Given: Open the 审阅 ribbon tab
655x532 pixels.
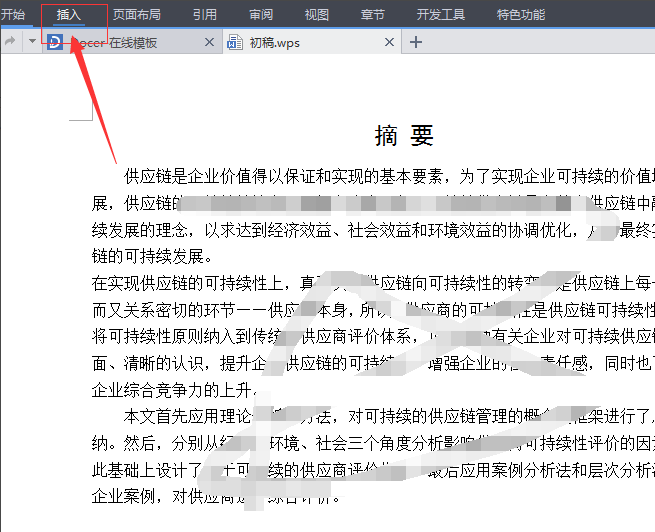Looking at the screenshot, I should tap(261, 15).
